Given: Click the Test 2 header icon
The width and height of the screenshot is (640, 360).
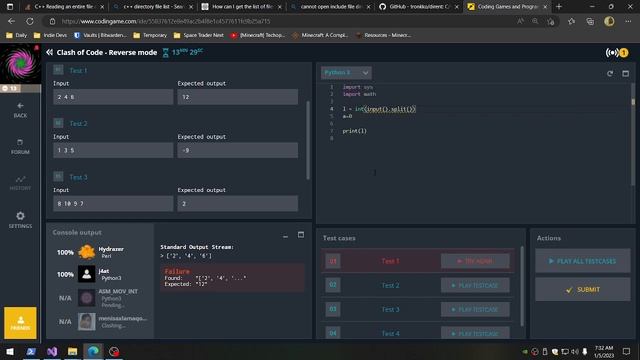Looking at the screenshot, I should click(58, 123).
